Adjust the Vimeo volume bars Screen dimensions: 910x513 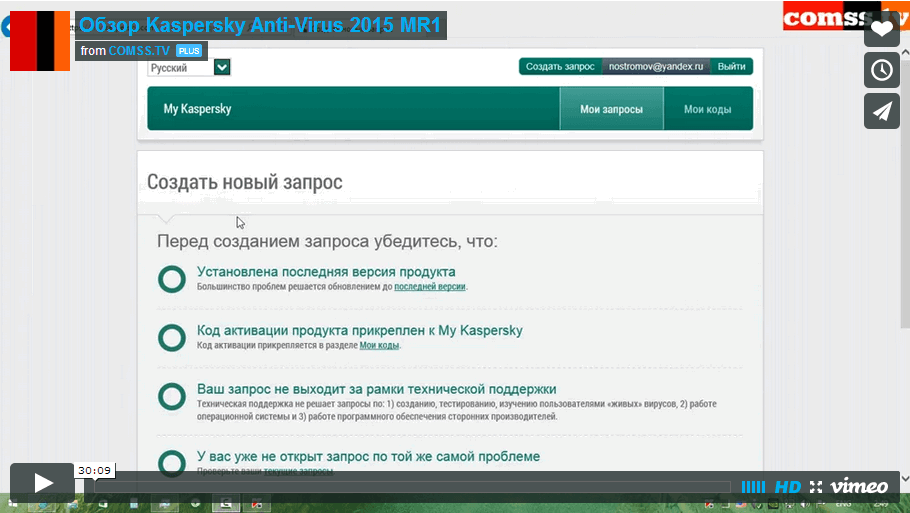tap(753, 487)
